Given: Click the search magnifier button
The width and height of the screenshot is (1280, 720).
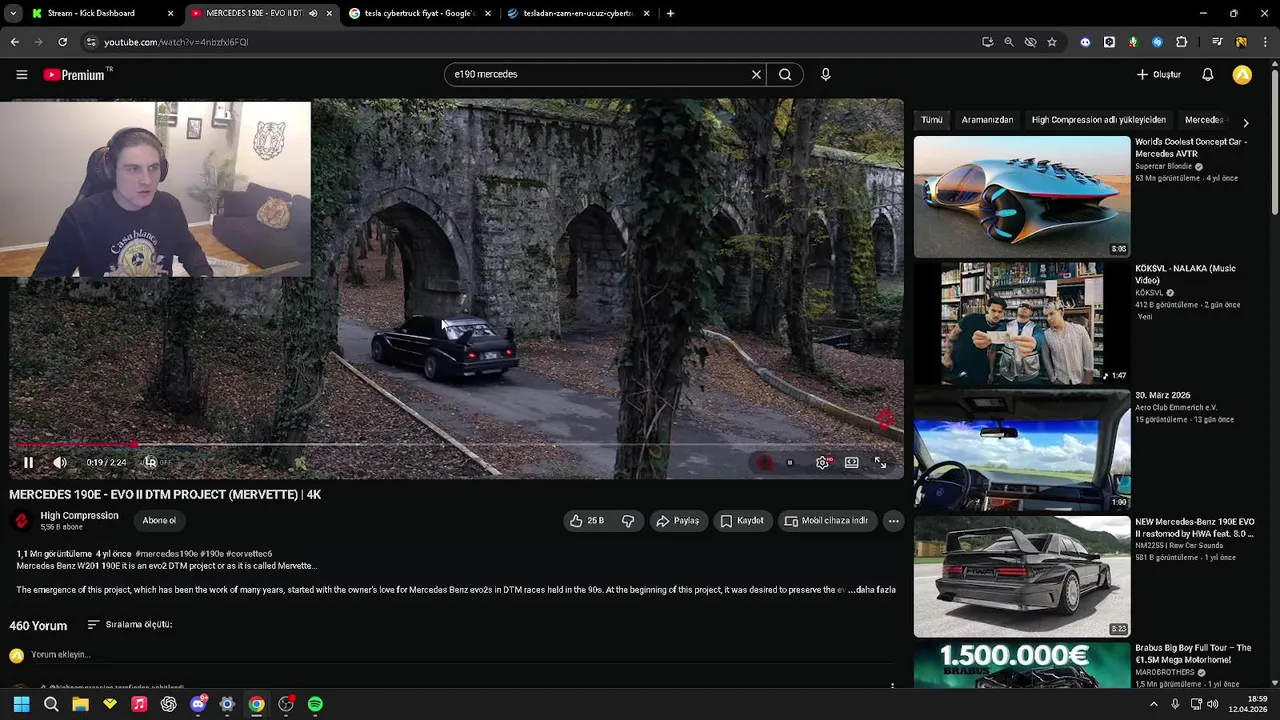Looking at the screenshot, I should pos(785,74).
